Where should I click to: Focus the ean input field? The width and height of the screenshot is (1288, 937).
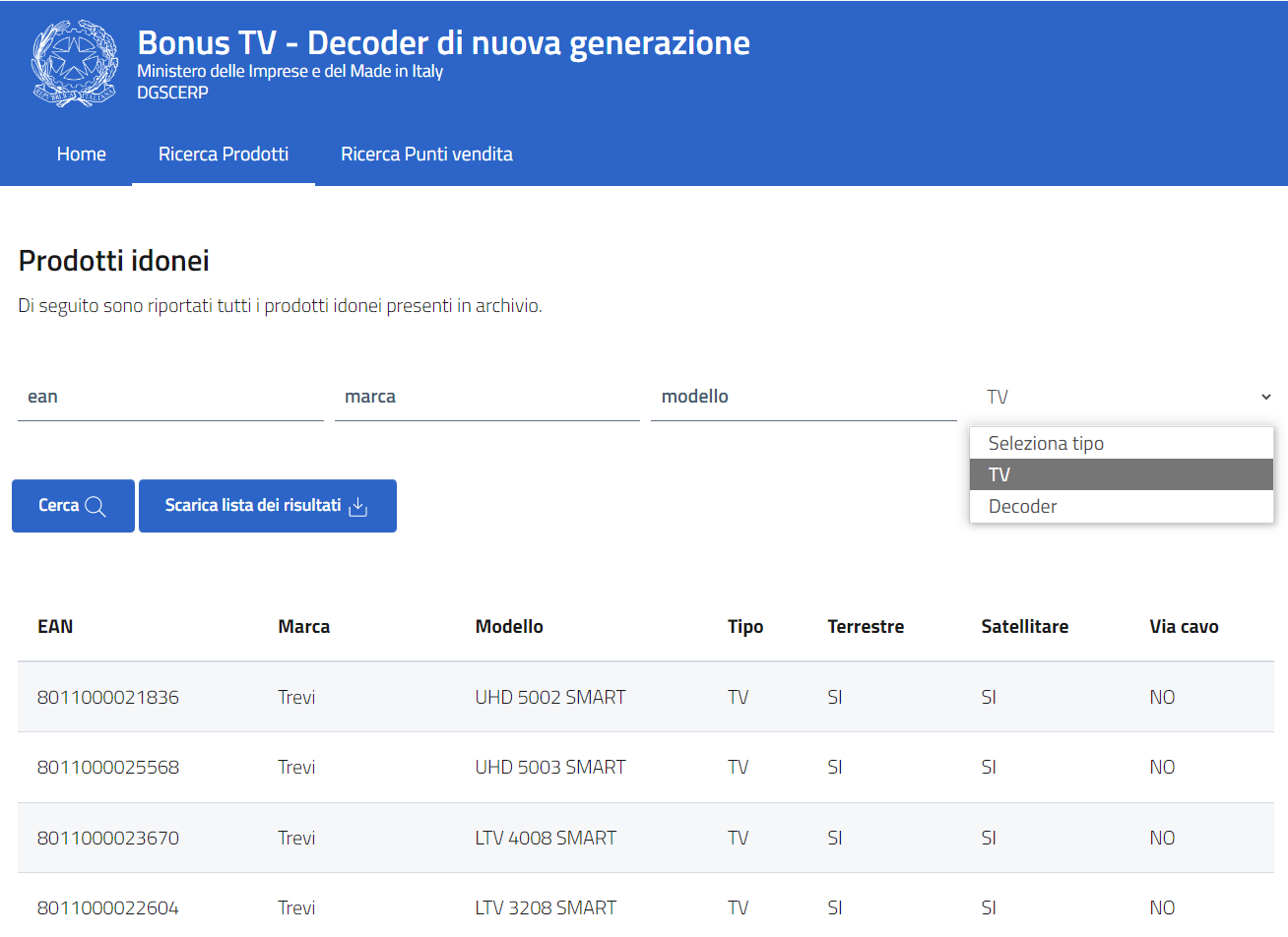[x=170, y=397]
